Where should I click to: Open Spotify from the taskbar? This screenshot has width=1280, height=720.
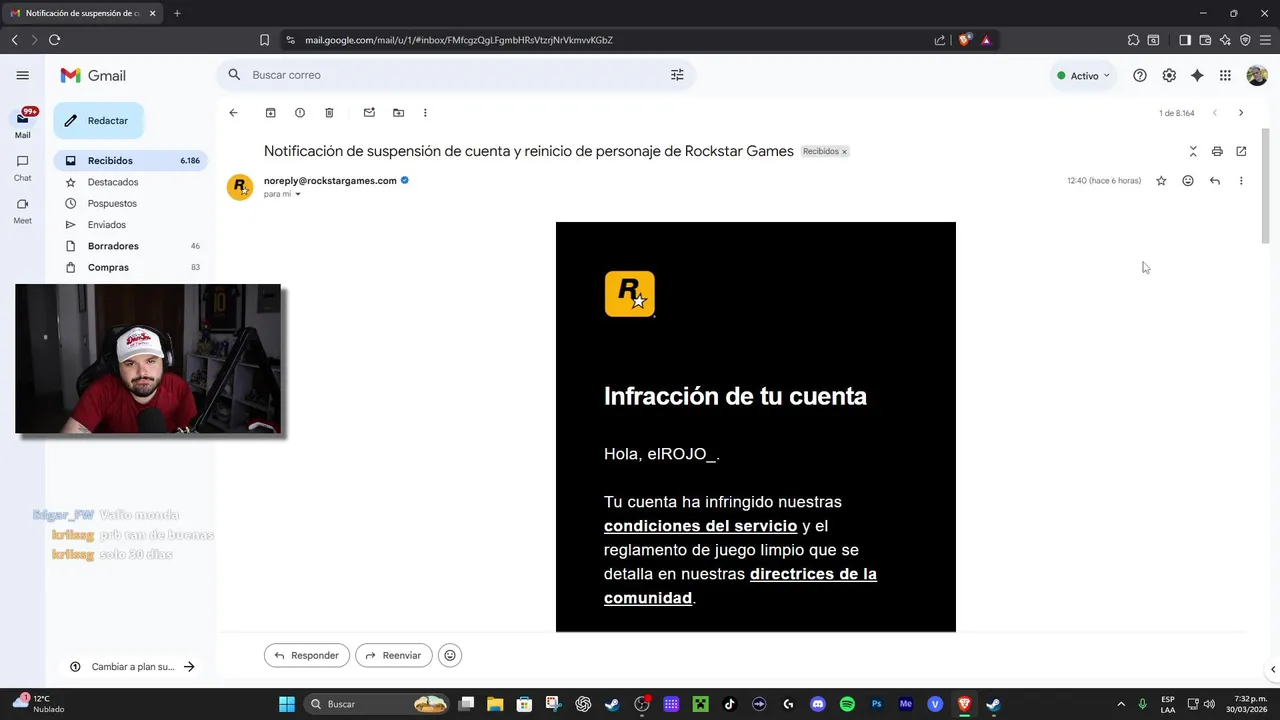[x=847, y=704]
